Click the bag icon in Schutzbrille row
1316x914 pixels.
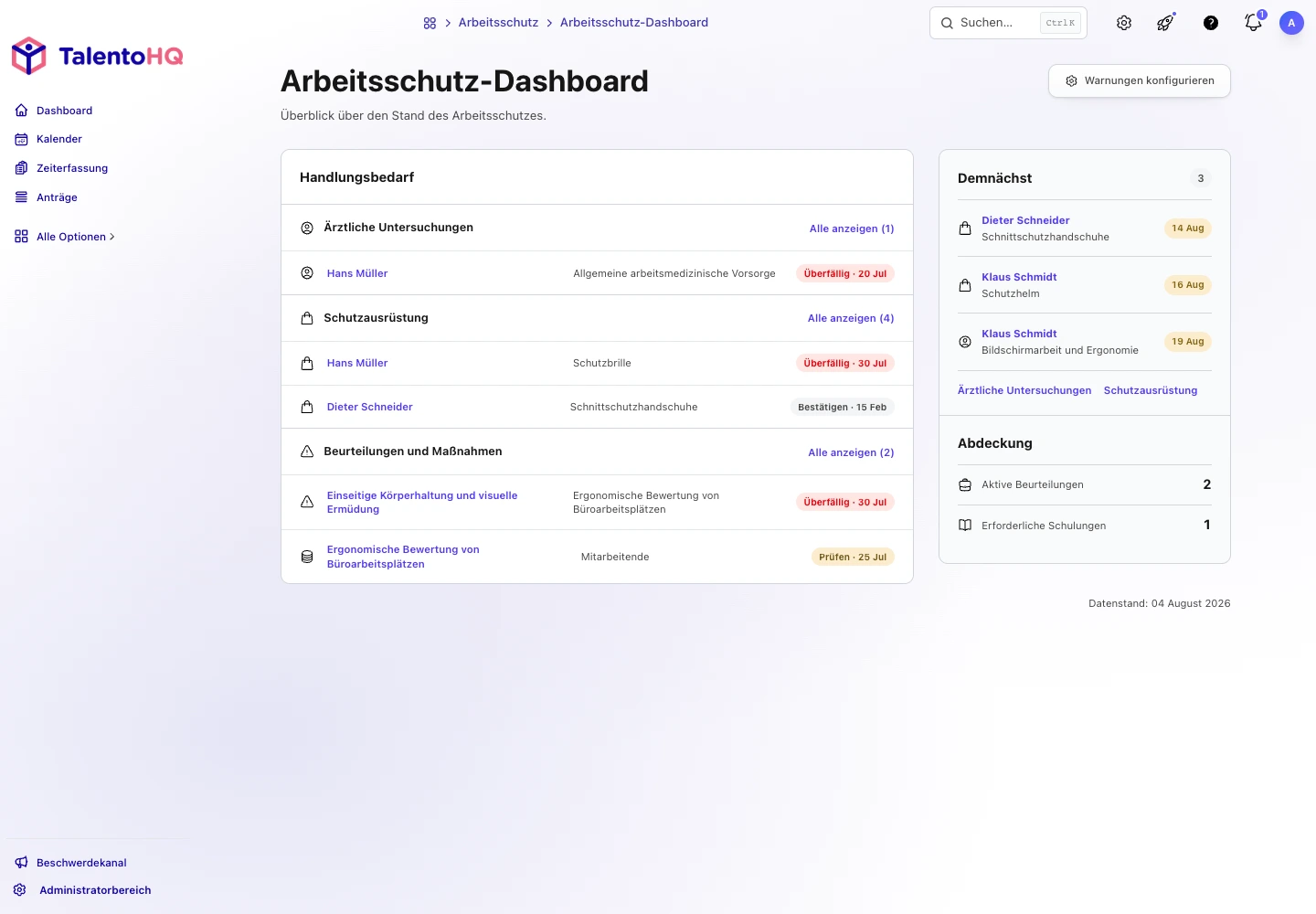[307, 364]
